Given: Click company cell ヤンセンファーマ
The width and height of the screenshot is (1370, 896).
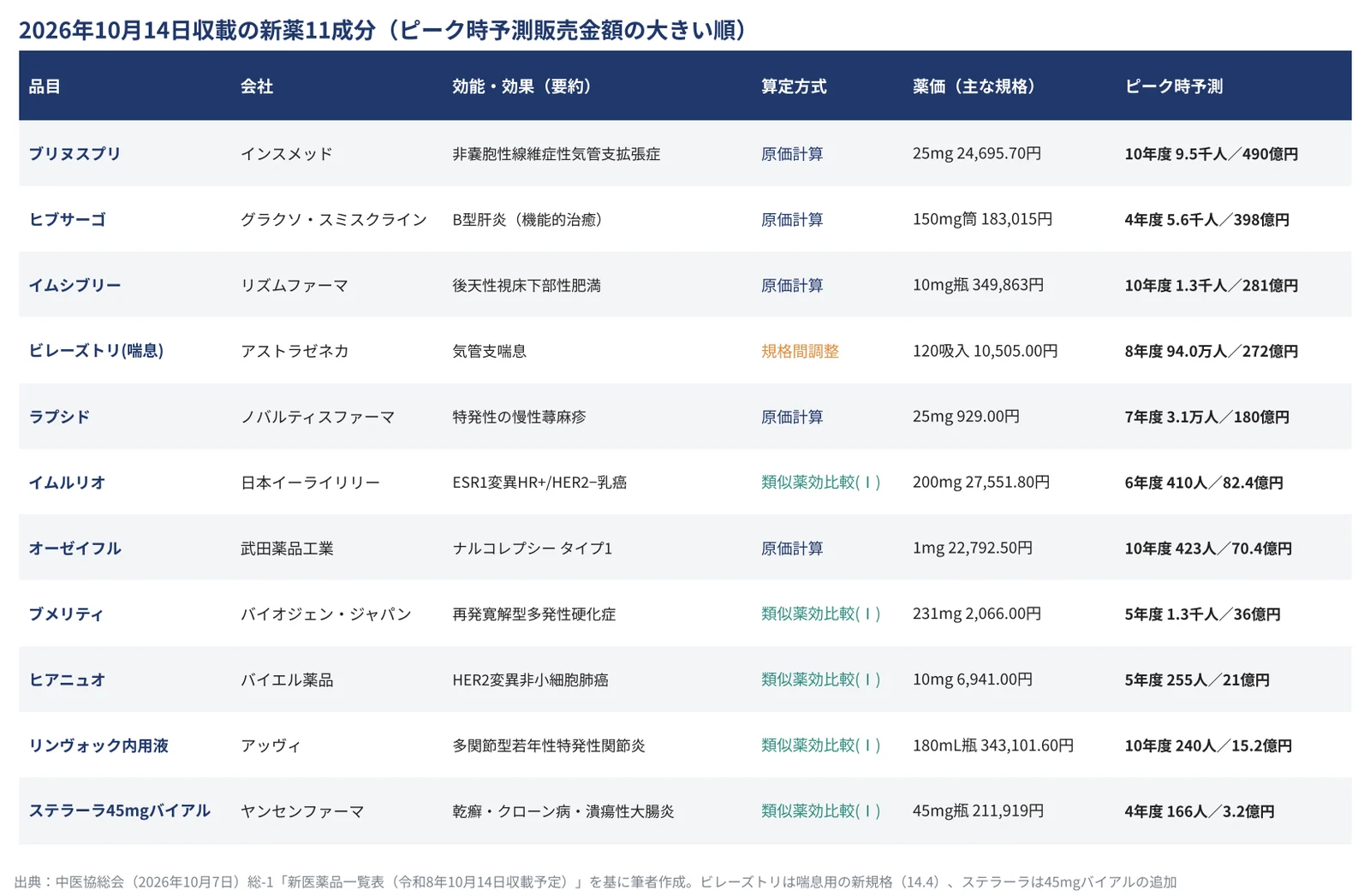Looking at the screenshot, I should [302, 811].
